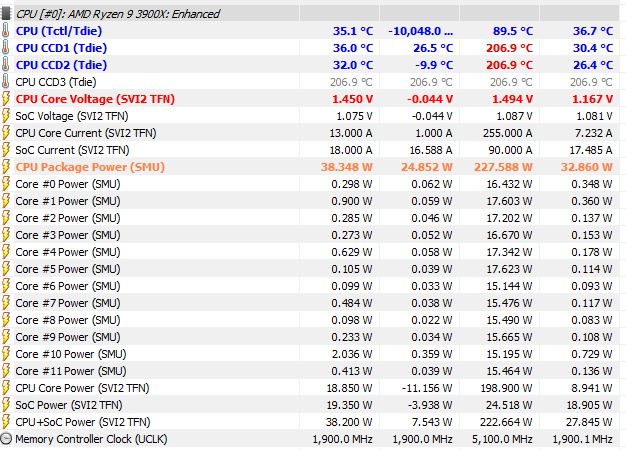Screen dimensions: 626x450
Task: Select the CPU [#0]: AMD Ryzen 9 3900X: Enhanced header
Action: [x=118, y=14]
